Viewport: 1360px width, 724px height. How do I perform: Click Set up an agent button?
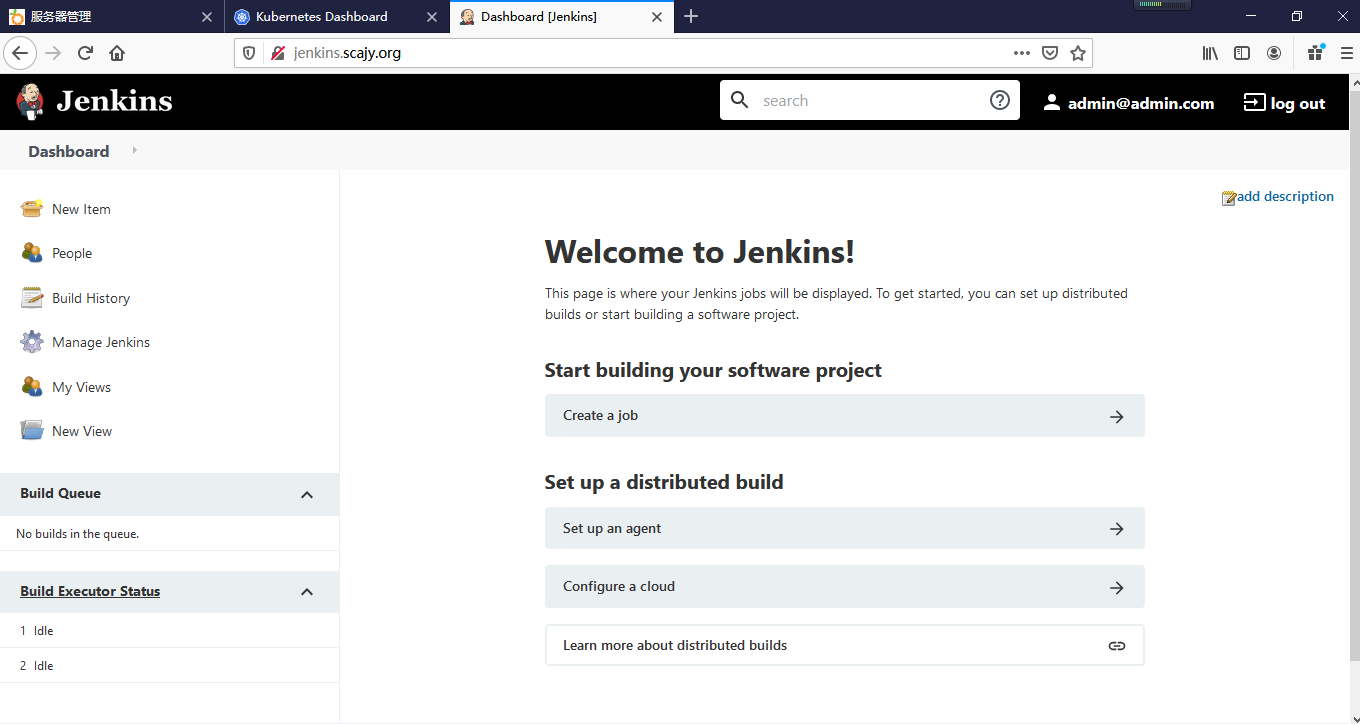(x=844, y=529)
